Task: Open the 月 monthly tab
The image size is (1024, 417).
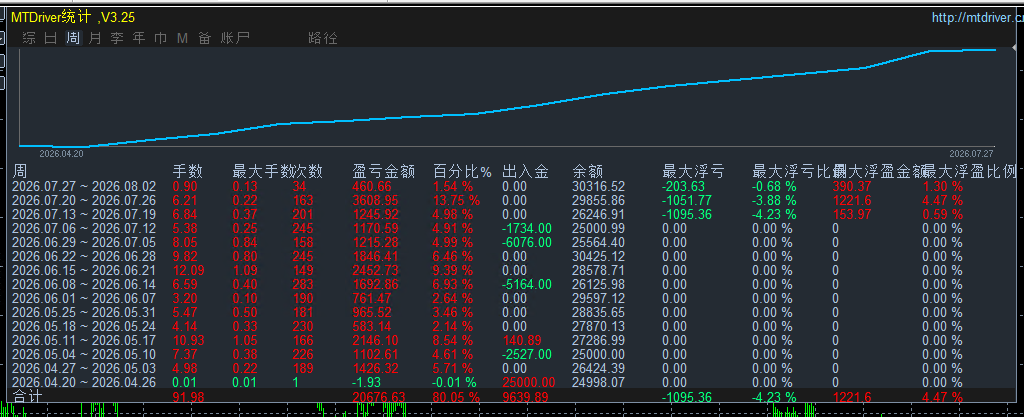Action: point(95,38)
